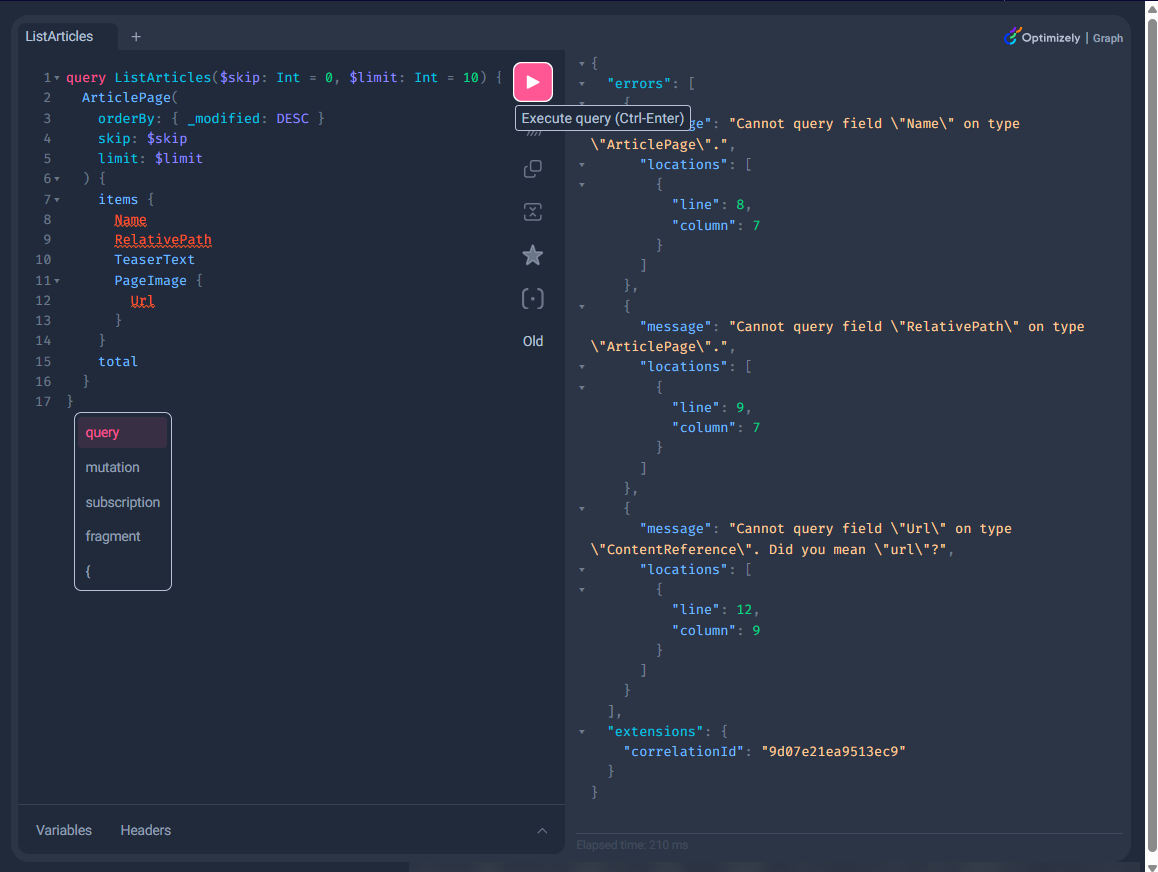1158x872 pixels.
Task: Collapse the locations array for the line 12 error
Action: 582,570
